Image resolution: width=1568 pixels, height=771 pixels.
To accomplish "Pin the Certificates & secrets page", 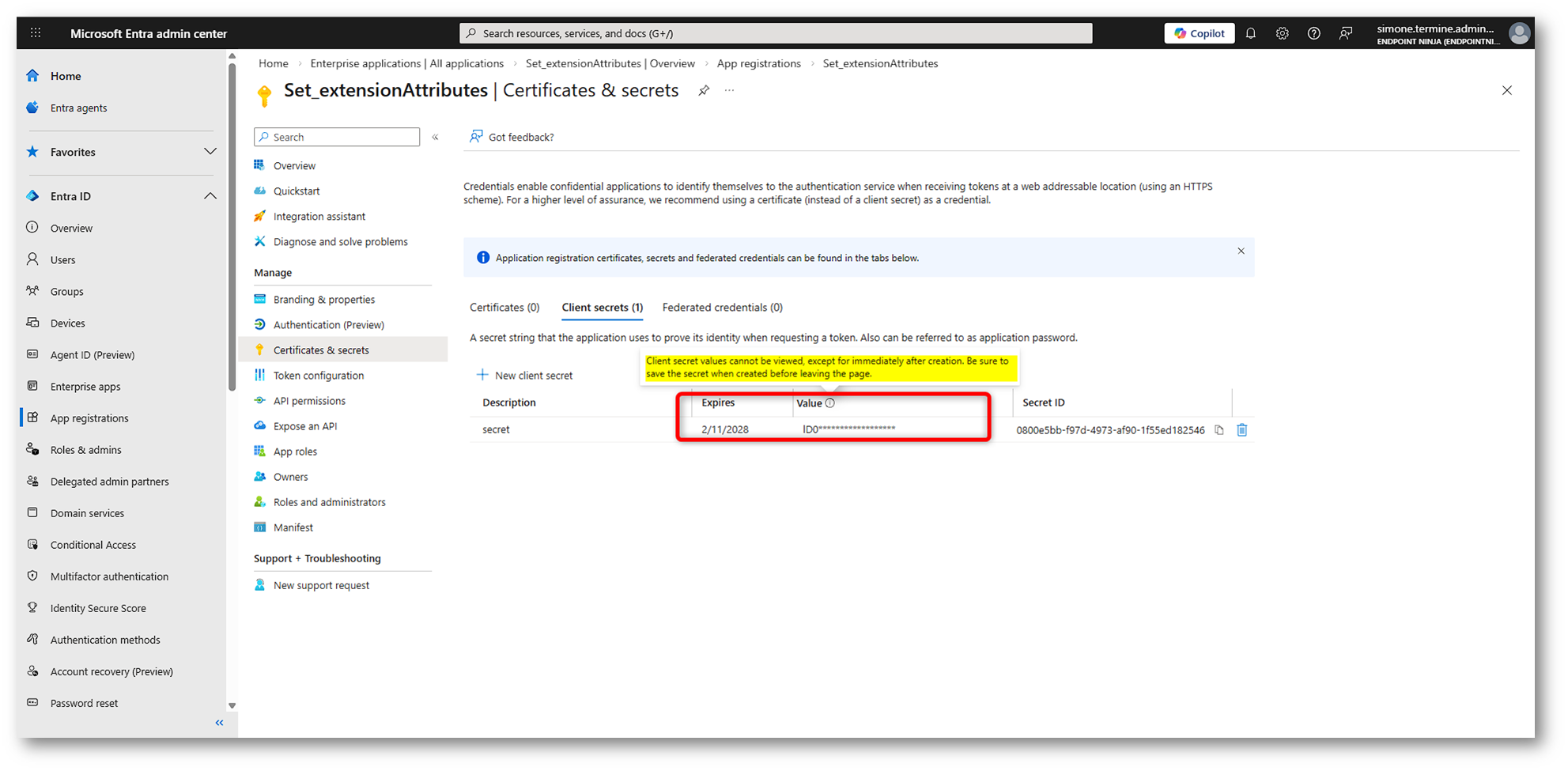I will tap(704, 91).
